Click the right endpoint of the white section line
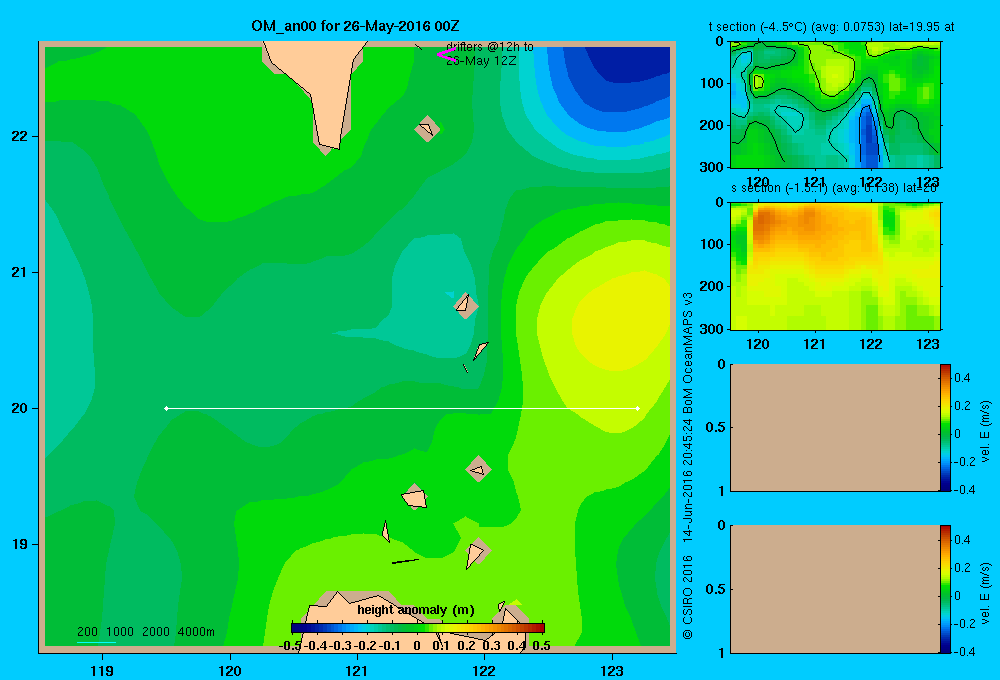This screenshot has width=1000, height=680. click(638, 408)
